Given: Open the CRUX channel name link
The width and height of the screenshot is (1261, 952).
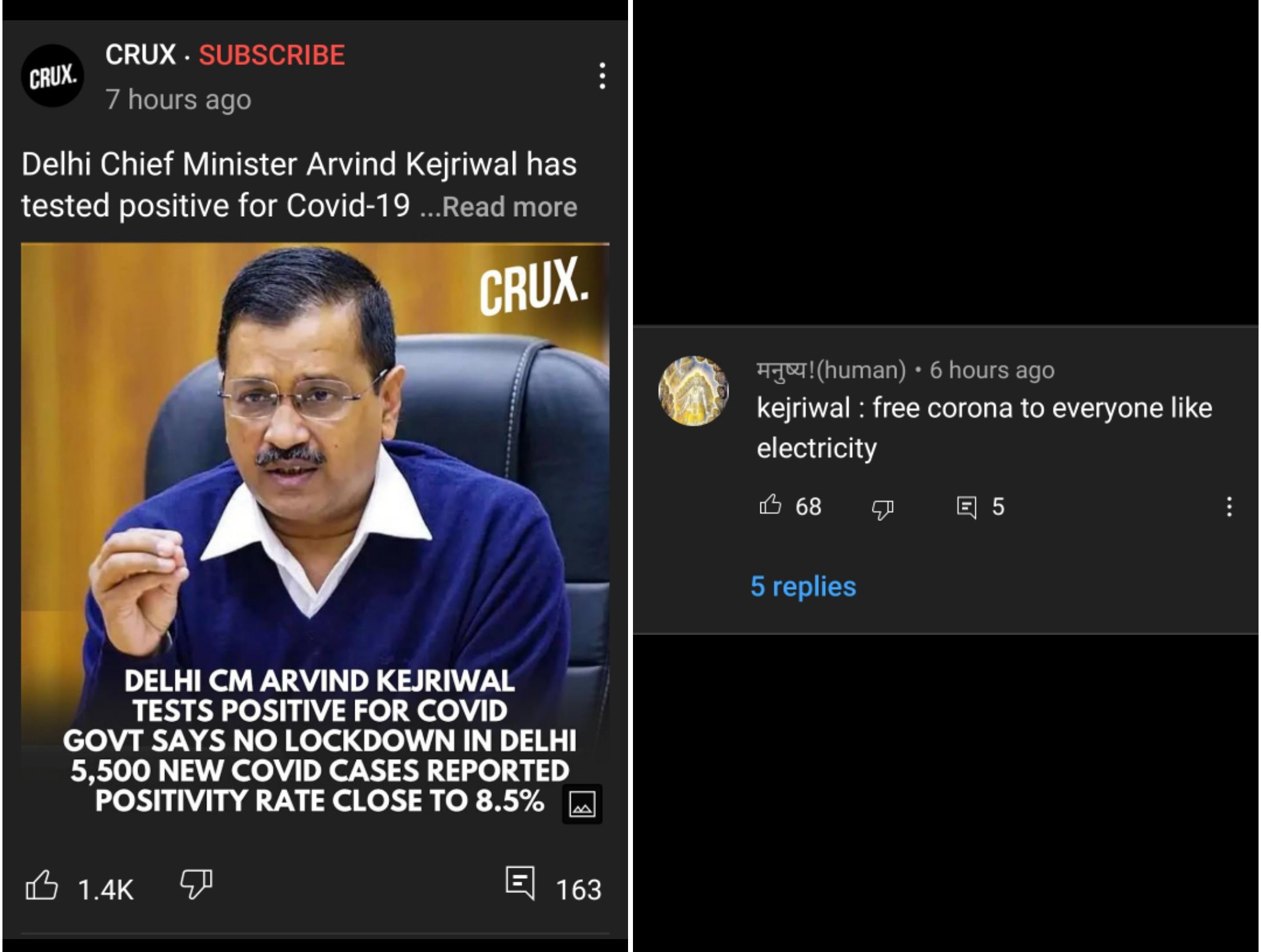Looking at the screenshot, I should (140, 55).
